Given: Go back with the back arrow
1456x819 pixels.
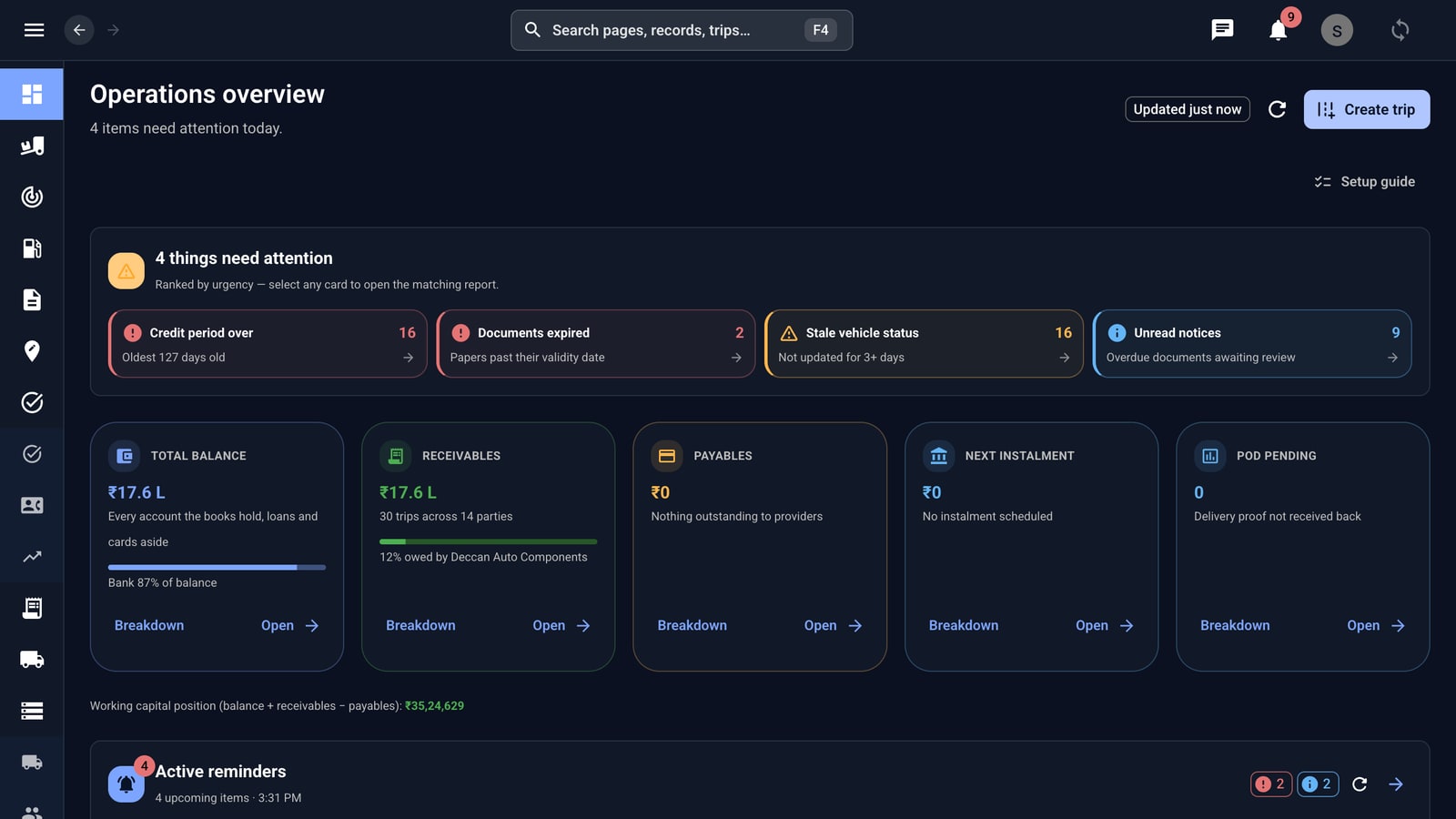Looking at the screenshot, I should [x=79, y=30].
